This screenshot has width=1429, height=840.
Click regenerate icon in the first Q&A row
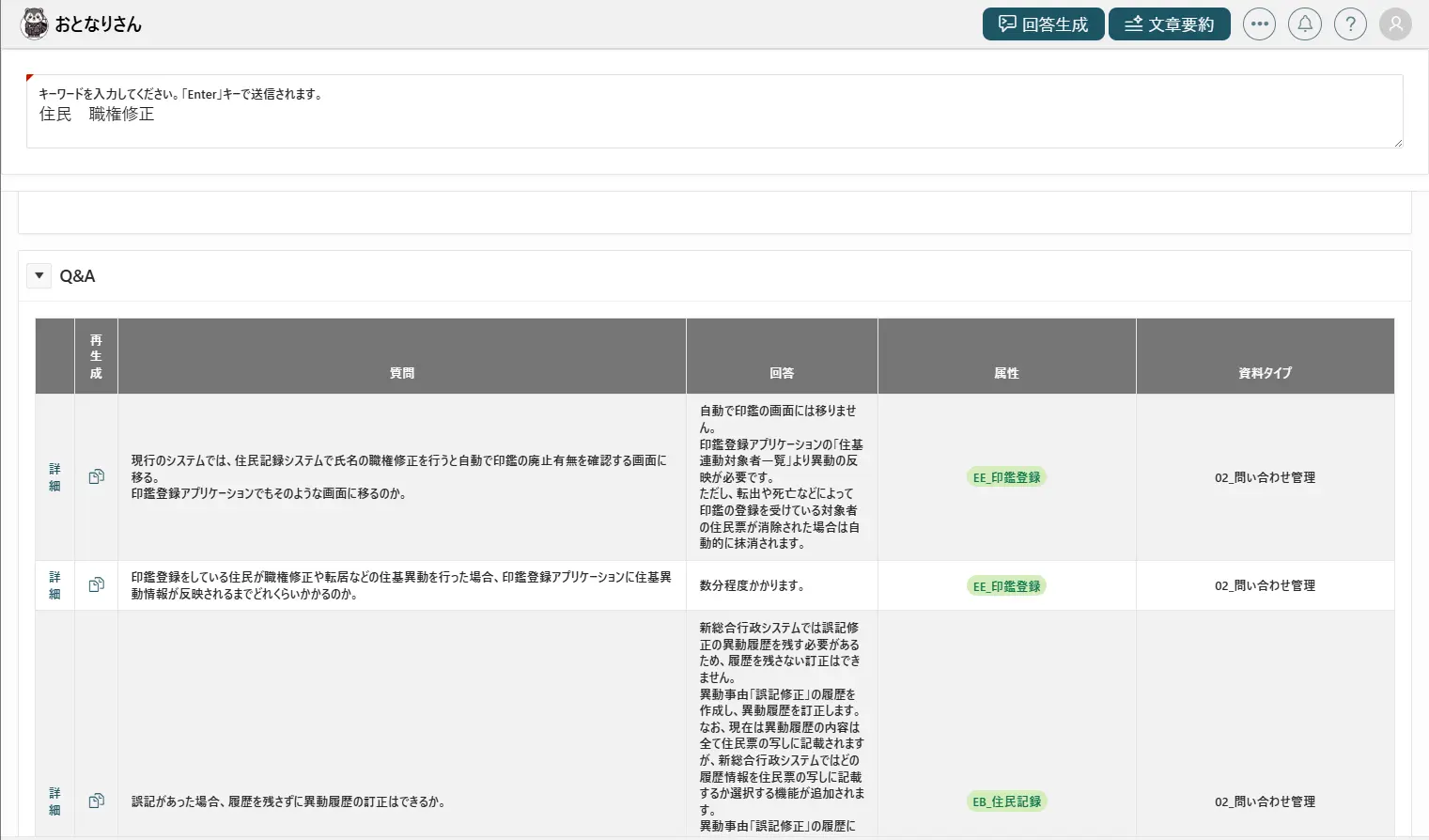click(96, 477)
